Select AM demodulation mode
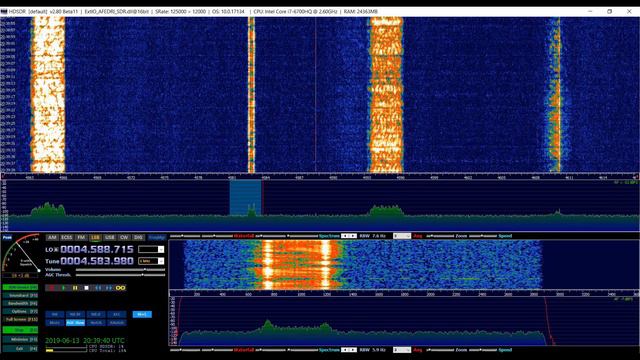This screenshot has width=640, height=360. (52, 237)
